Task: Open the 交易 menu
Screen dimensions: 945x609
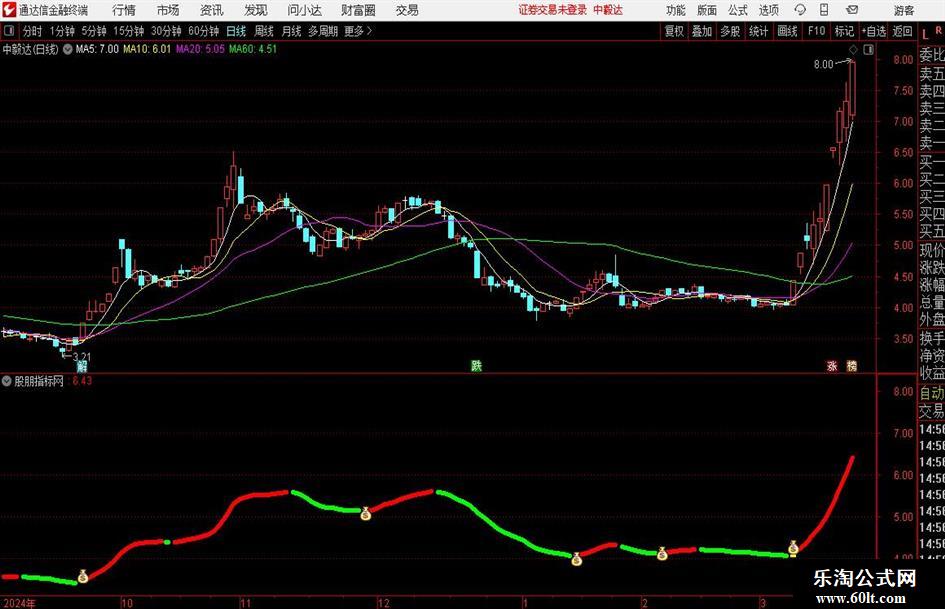Action: (407, 10)
